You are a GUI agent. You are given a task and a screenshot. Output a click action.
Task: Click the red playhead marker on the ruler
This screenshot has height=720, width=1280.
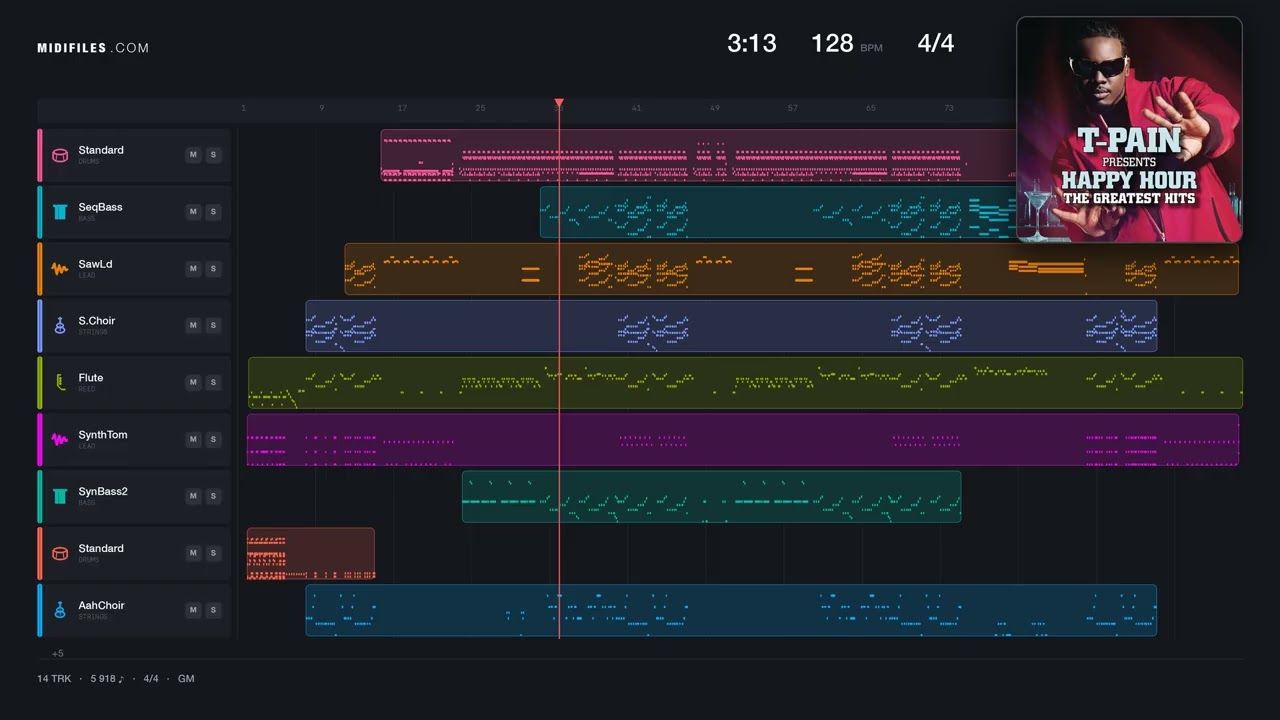click(x=559, y=103)
